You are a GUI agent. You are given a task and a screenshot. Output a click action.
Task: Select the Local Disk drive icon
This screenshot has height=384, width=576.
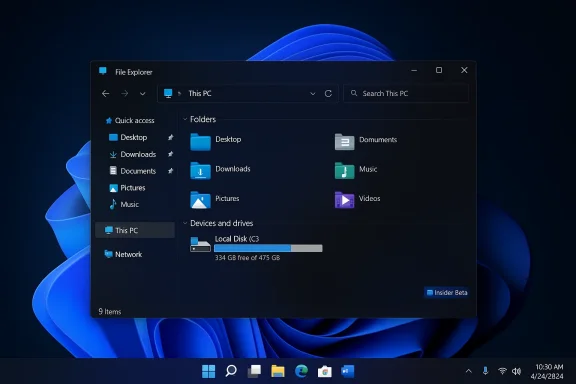click(200, 244)
